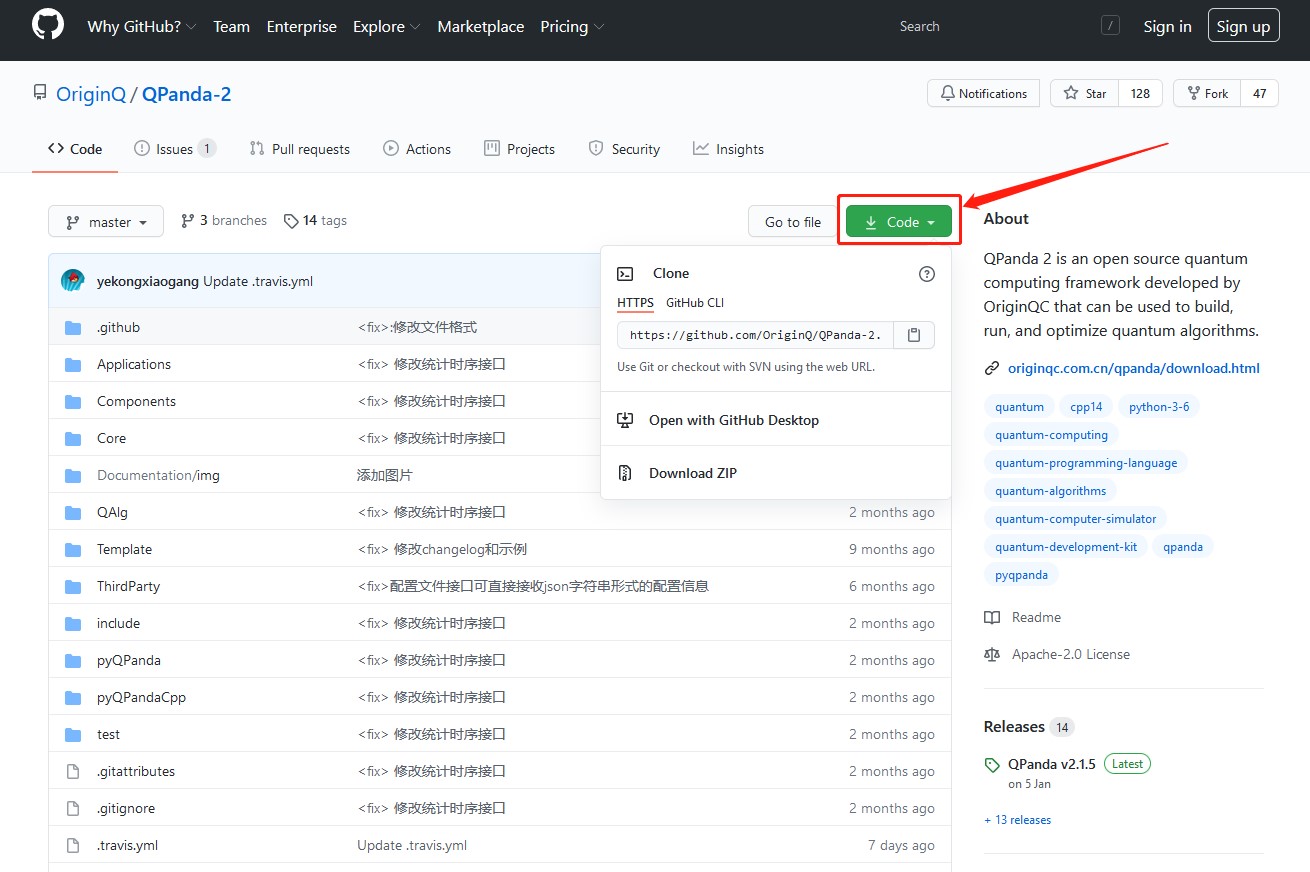Click the python-3-6 topic tag
The image size is (1310, 872).
(x=1159, y=407)
